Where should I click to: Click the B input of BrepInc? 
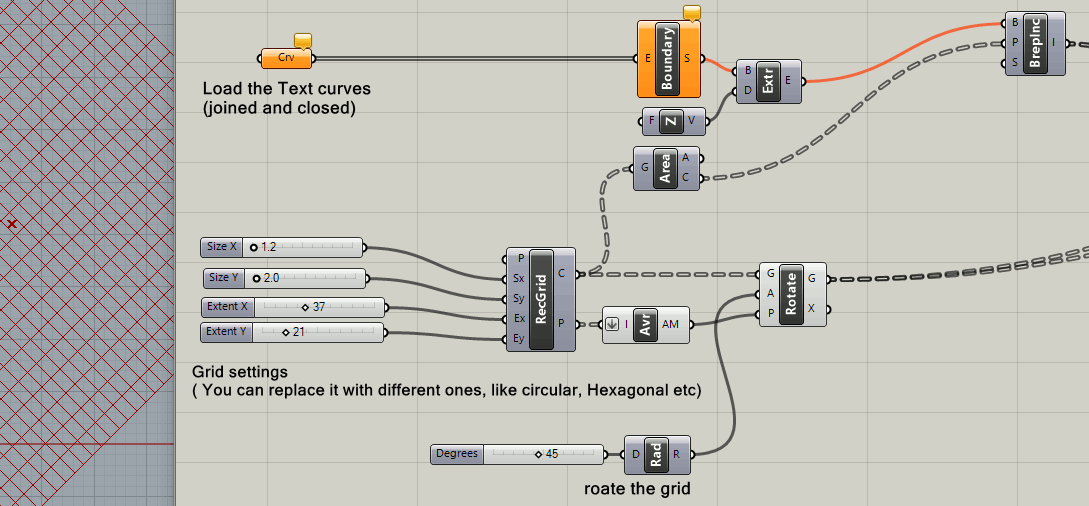1015,23
